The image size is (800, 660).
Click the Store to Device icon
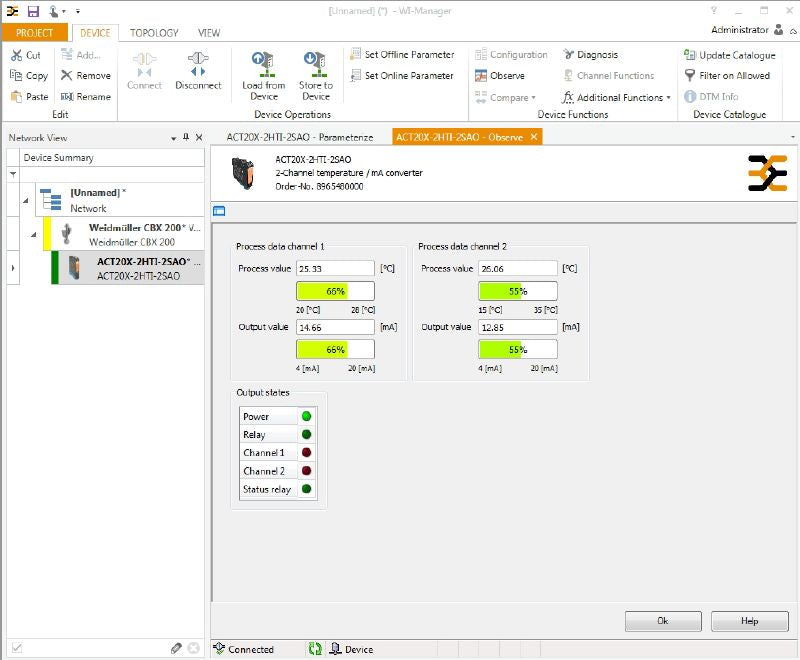[315, 64]
